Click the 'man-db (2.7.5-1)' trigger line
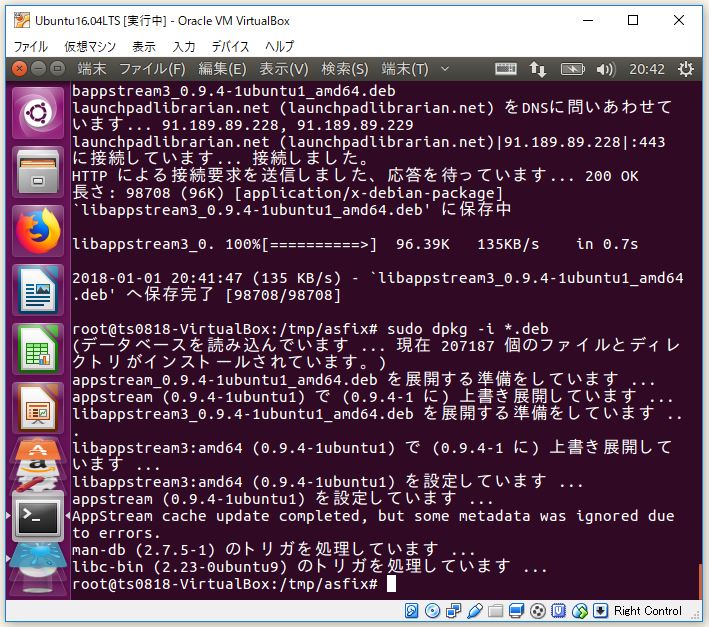 (274, 550)
